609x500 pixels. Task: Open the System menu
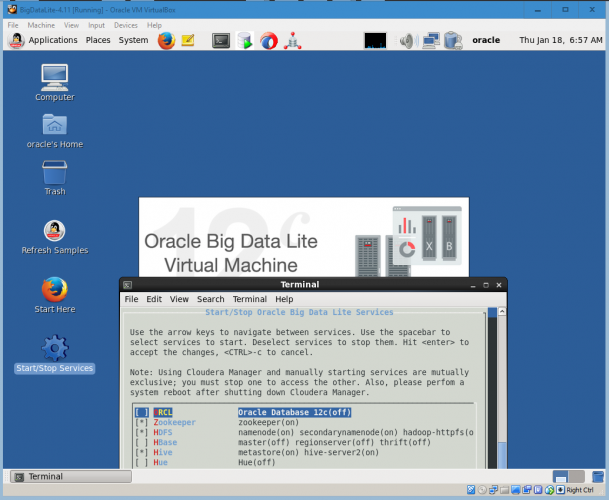click(x=133, y=40)
